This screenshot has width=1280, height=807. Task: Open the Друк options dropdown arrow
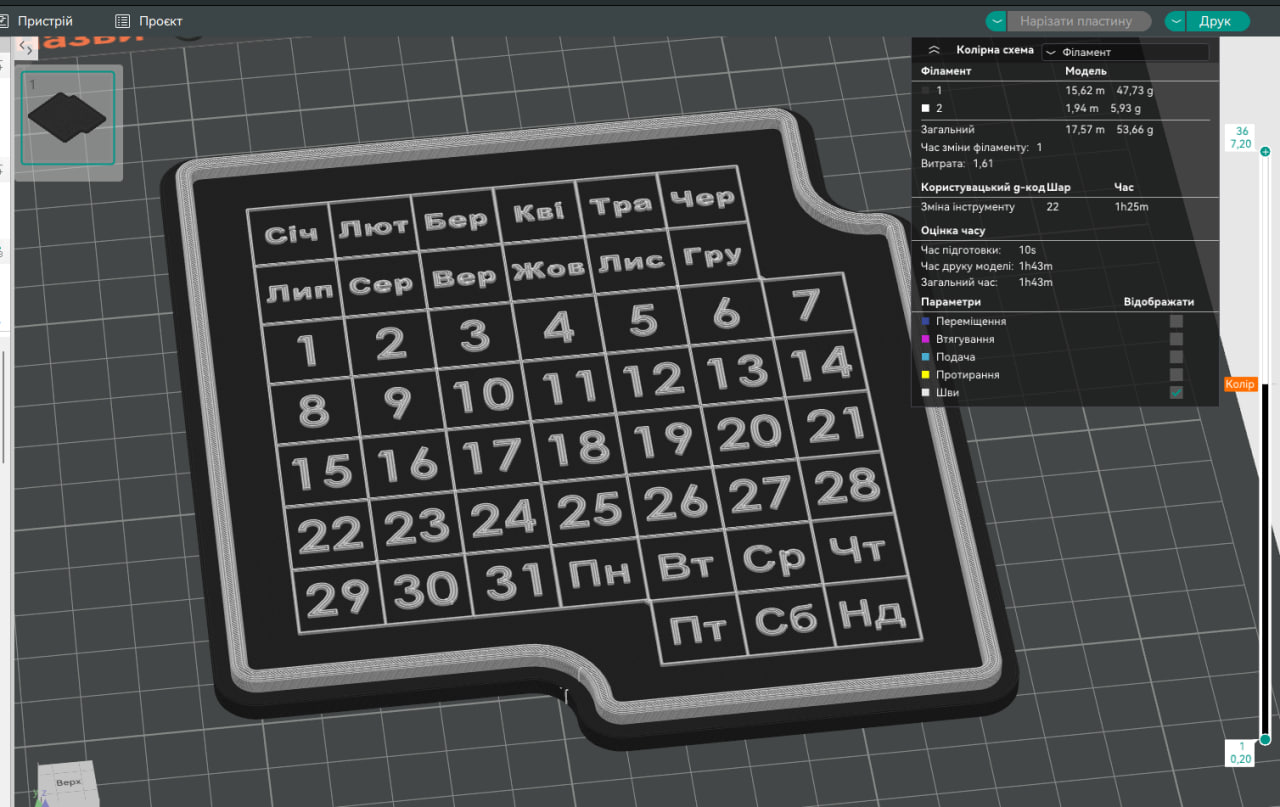(x=1176, y=21)
